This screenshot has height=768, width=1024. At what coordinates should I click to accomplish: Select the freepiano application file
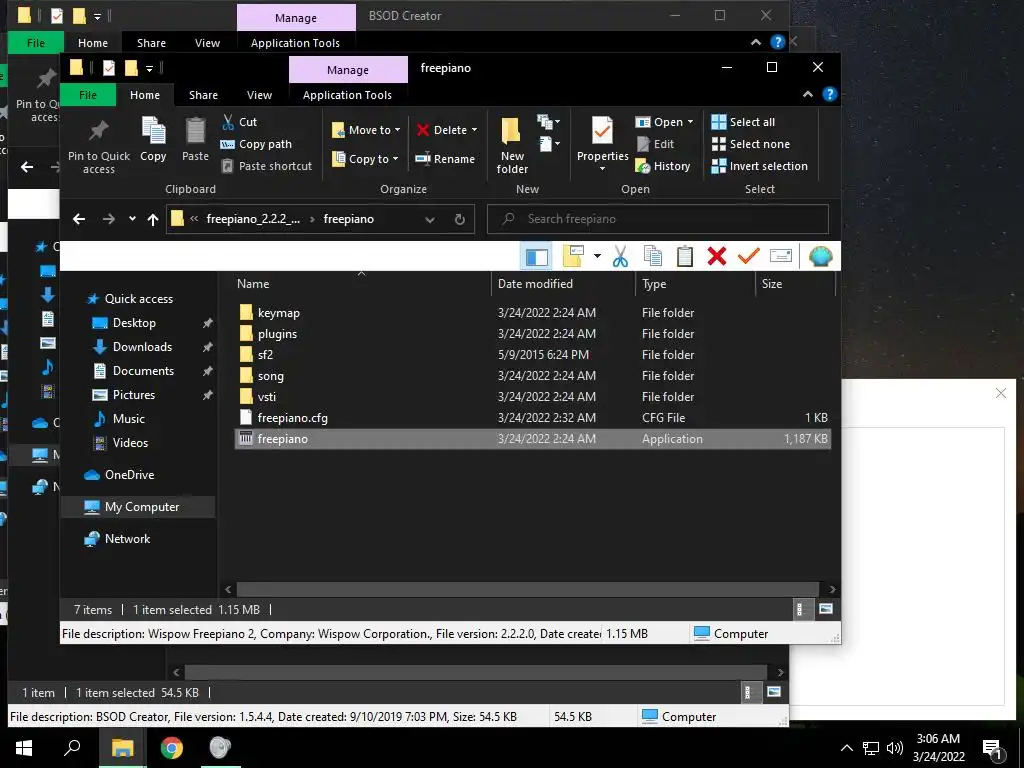(x=532, y=439)
